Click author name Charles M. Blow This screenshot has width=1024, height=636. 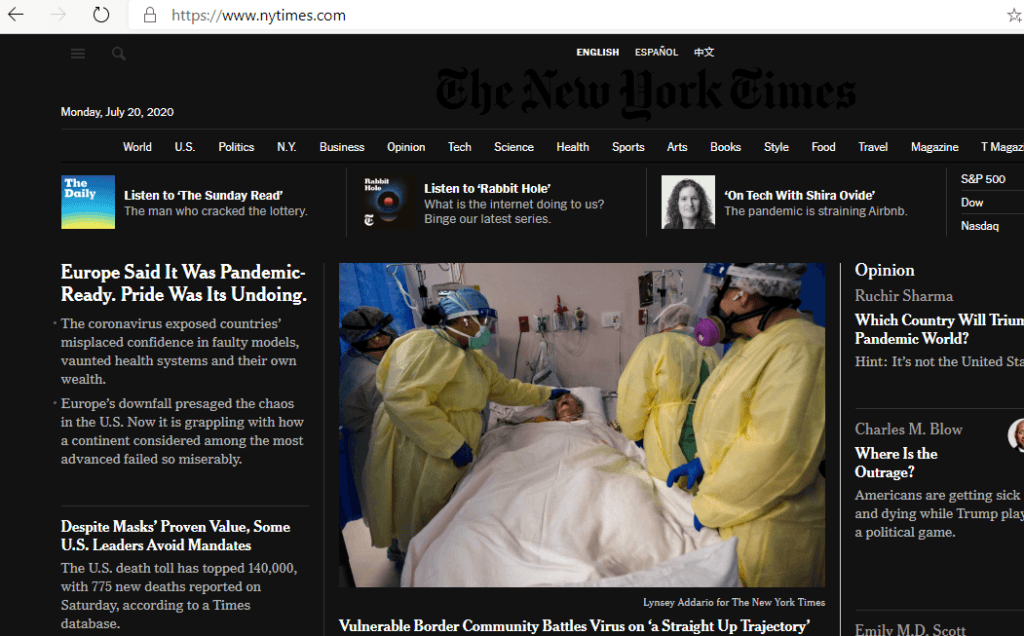908,430
